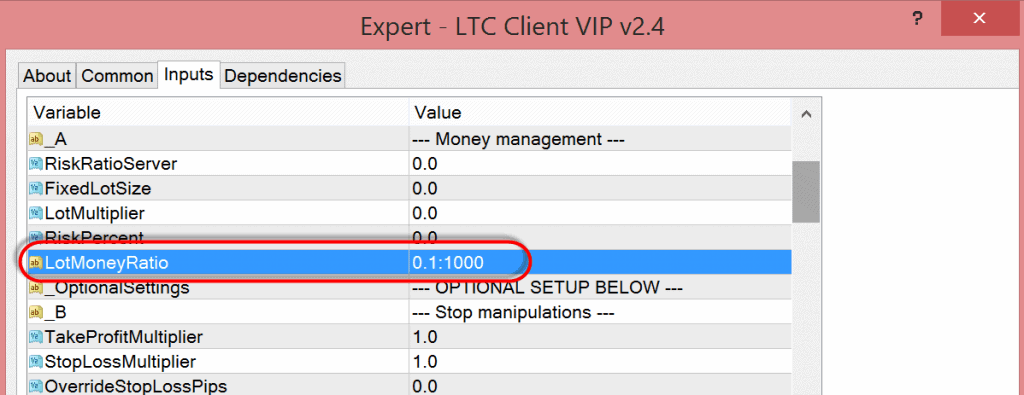Switch to the About tab
Screen dimensions: 1024x395
(x=47, y=76)
